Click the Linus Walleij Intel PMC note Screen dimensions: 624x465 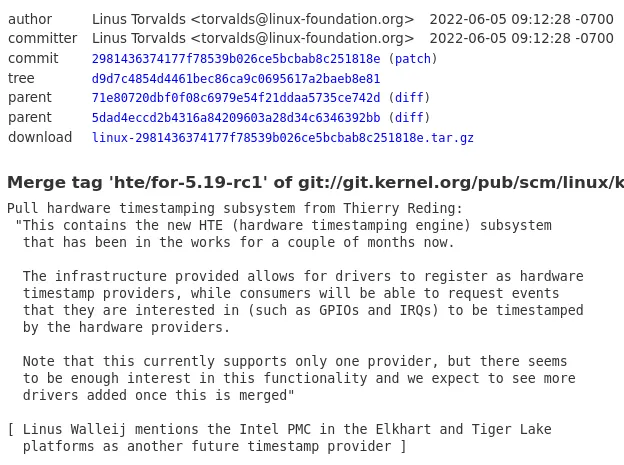tap(279, 438)
